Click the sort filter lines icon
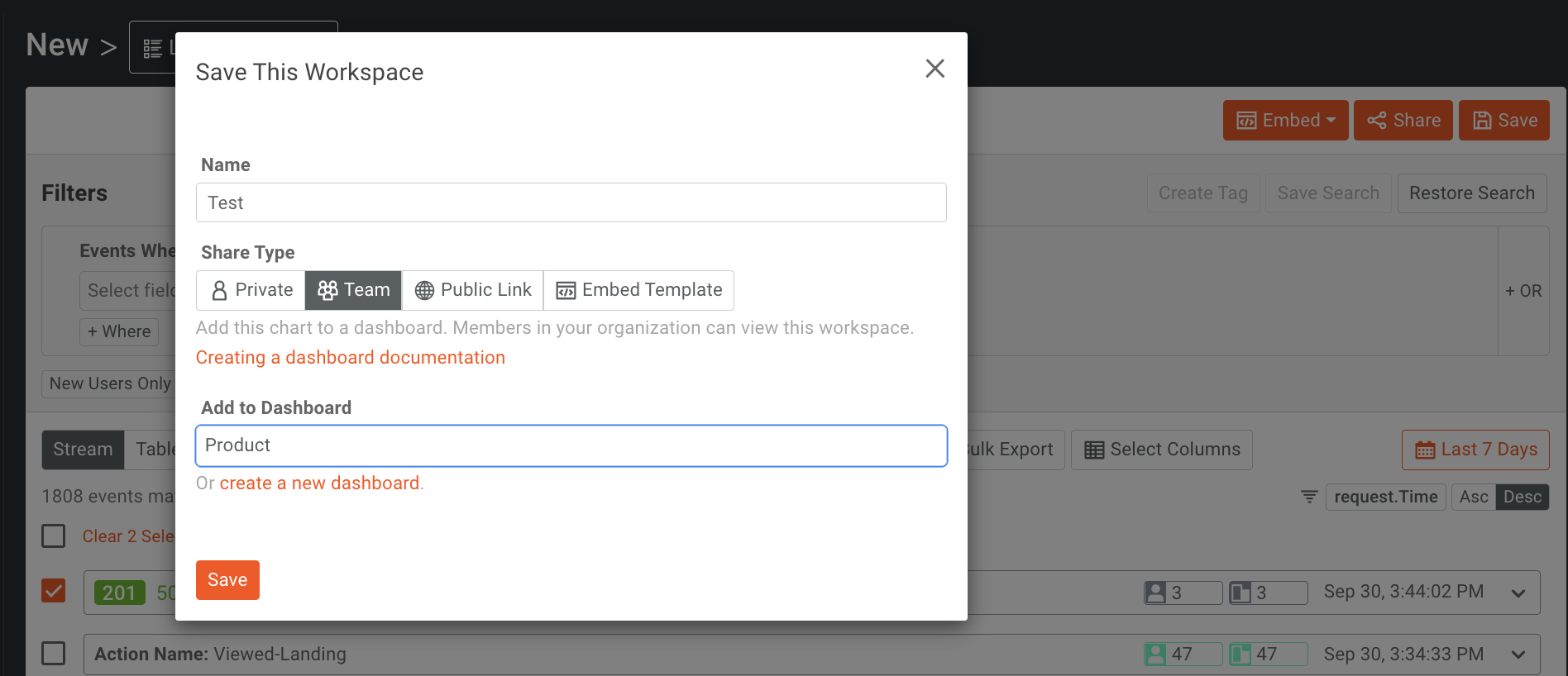The height and width of the screenshot is (676, 1568). [x=1308, y=497]
